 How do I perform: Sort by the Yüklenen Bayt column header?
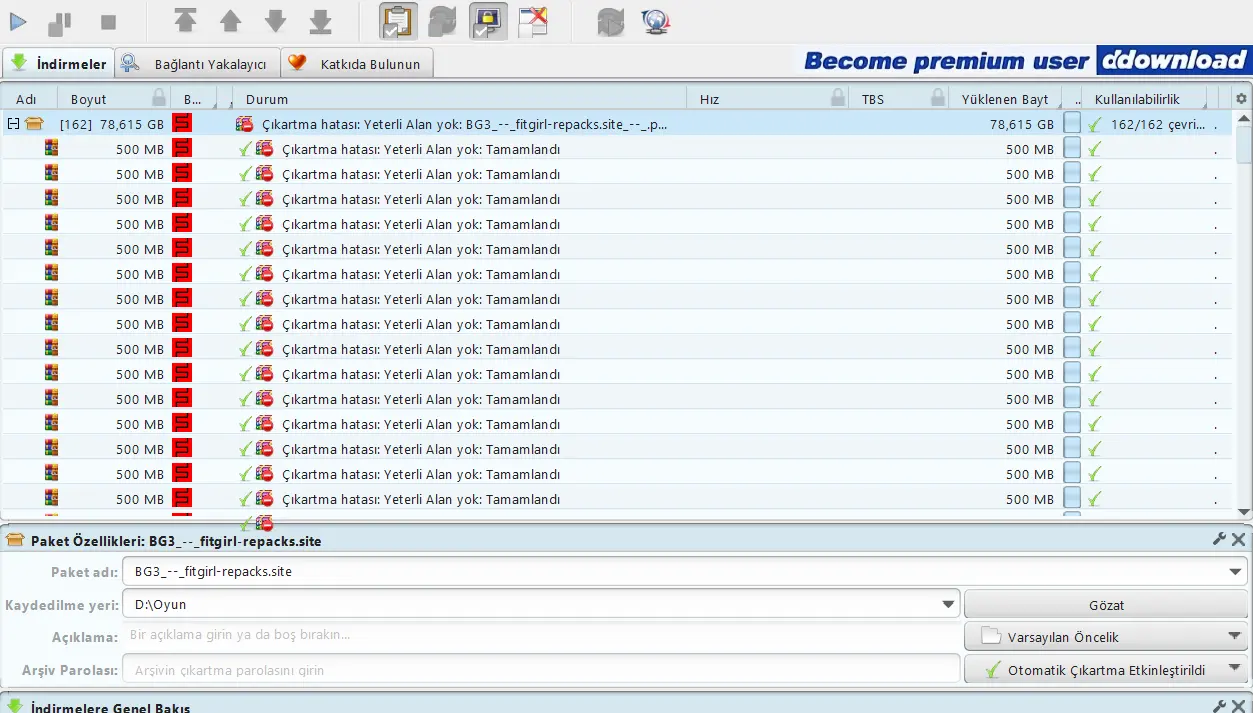click(1005, 99)
